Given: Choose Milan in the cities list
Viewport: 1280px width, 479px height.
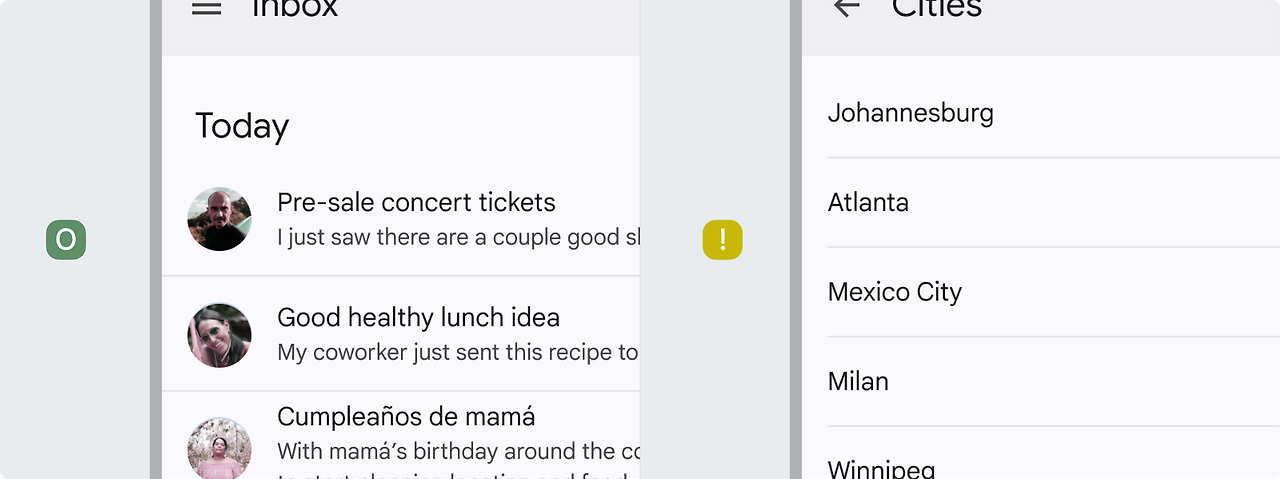Looking at the screenshot, I should (1054, 381).
